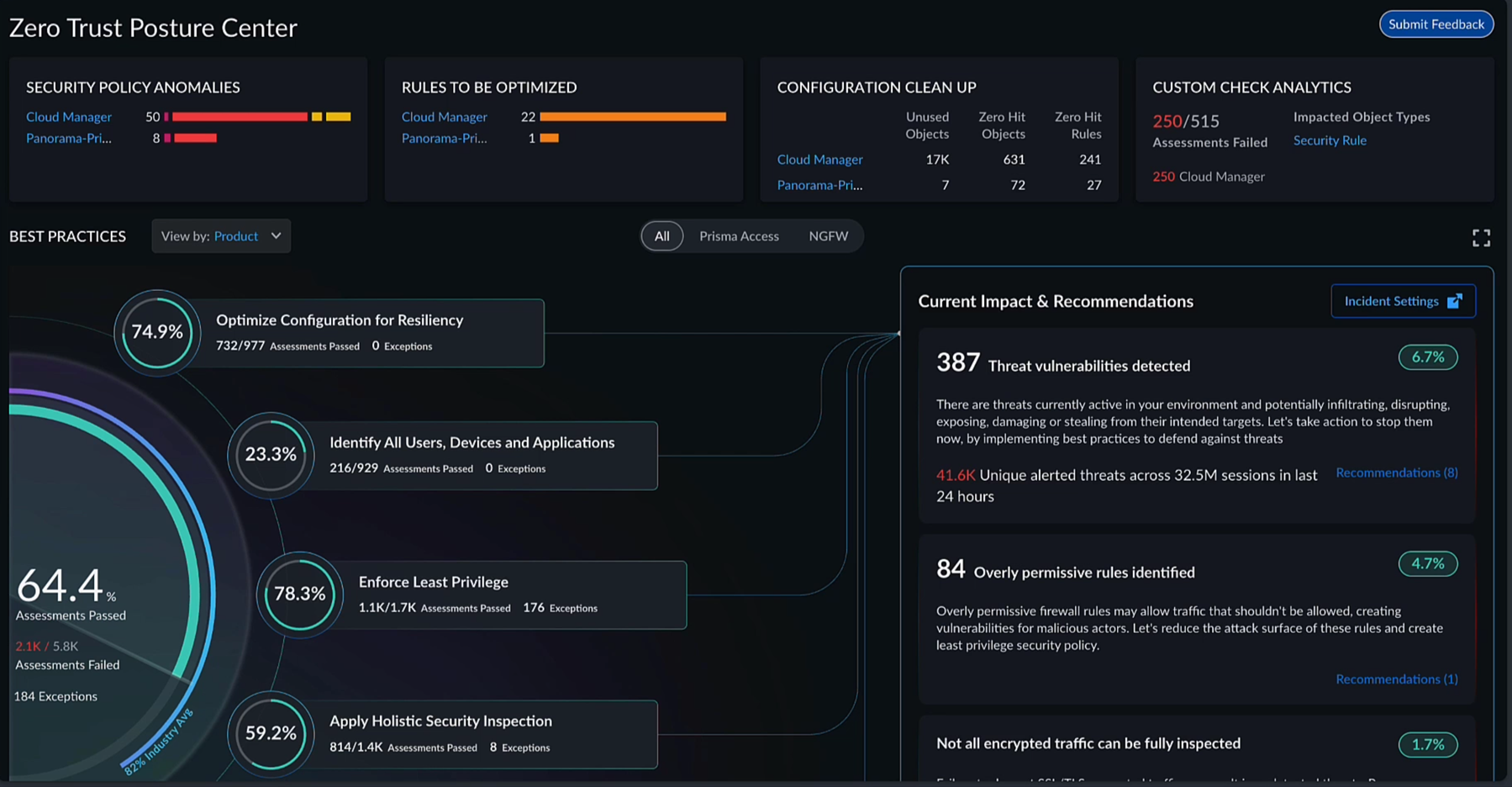Click the 74.9% resiliency gauge circle
This screenshot has width=1512, height=787.
pos(157,332)
